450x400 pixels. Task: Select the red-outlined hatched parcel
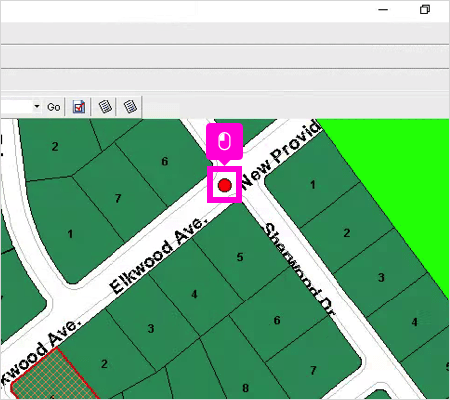tap(54, 375)
